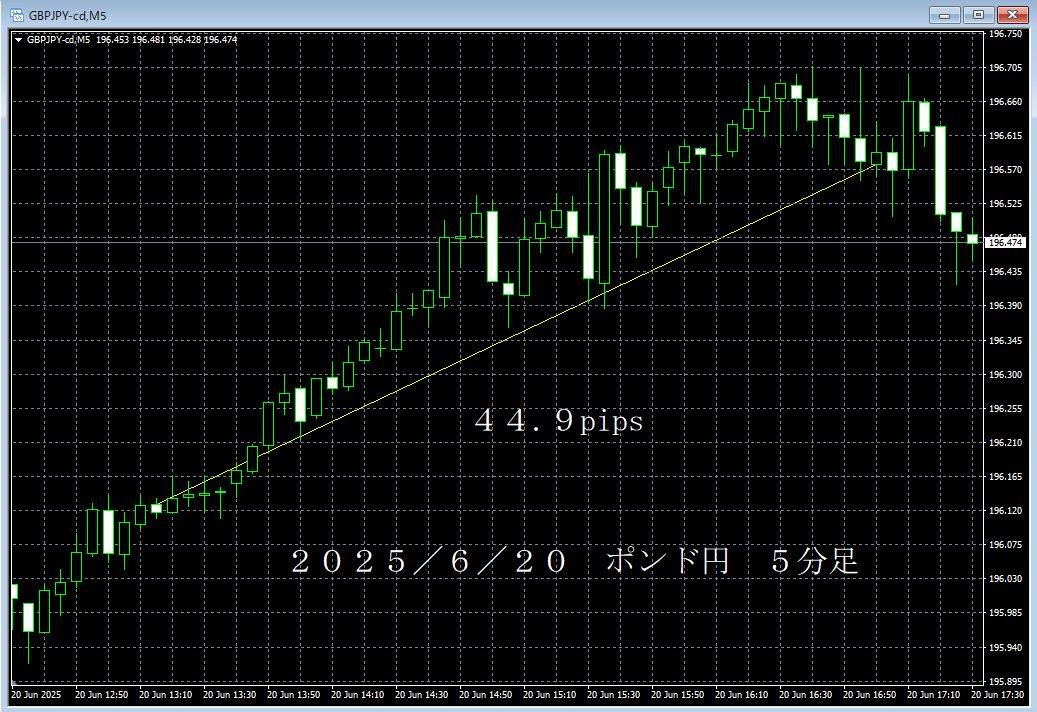
Task: Click the 195.895 level on price axis
Action: pos(1004,682)
